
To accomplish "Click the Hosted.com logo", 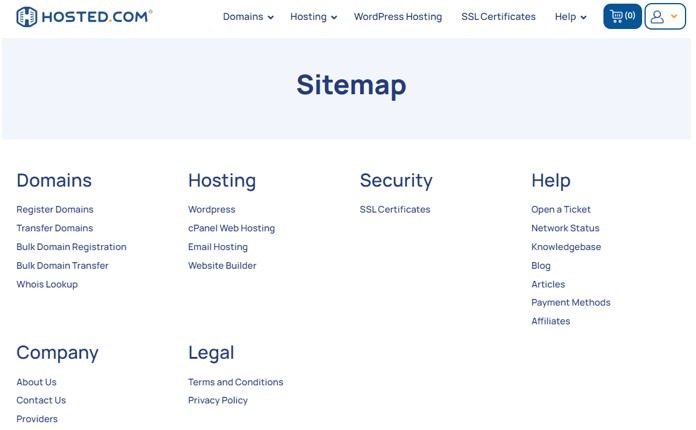I will click(x=84, y=17).
